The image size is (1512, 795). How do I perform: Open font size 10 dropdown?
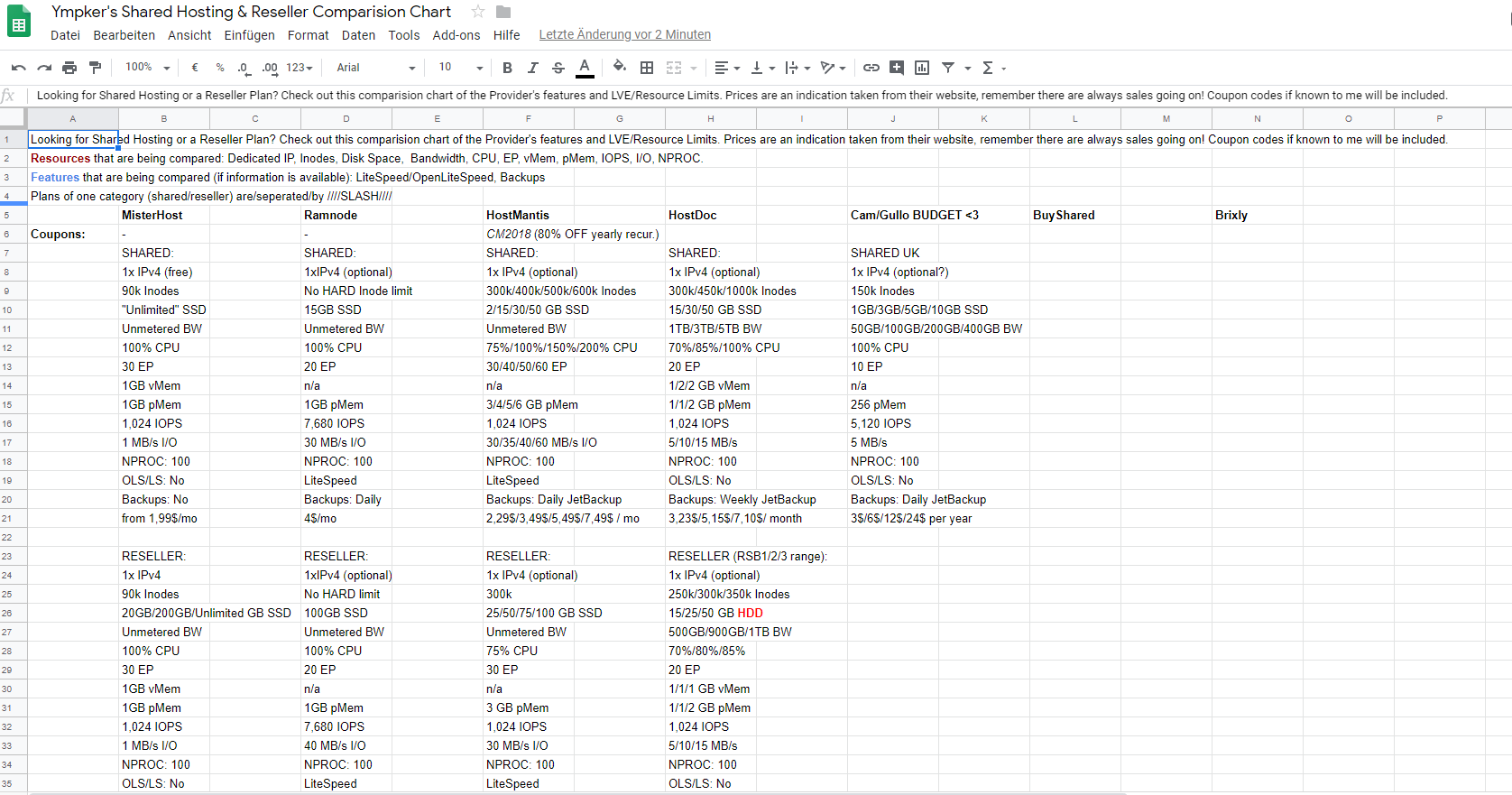click(460, 68)
